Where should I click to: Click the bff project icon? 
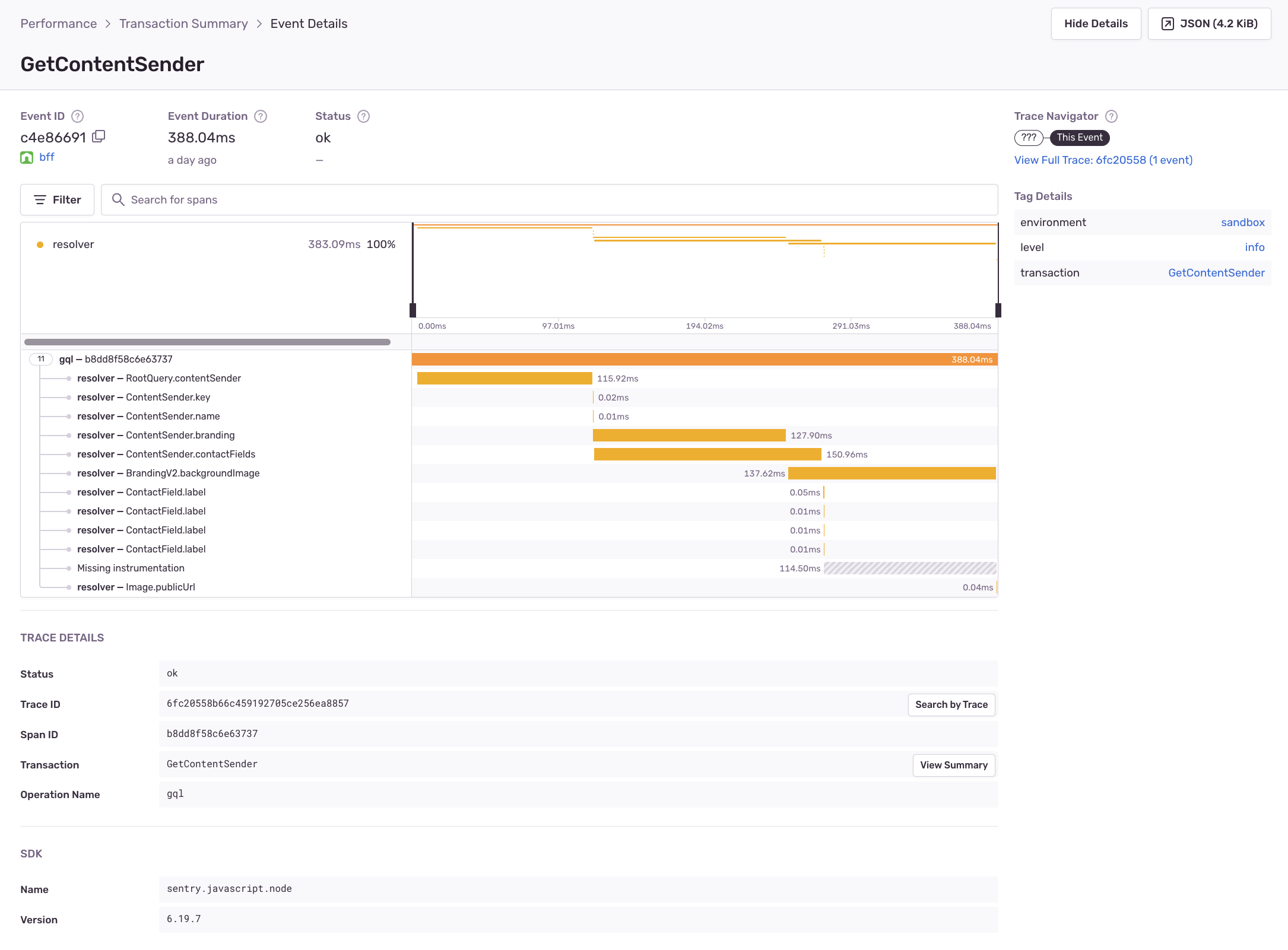tap(27, 157)
